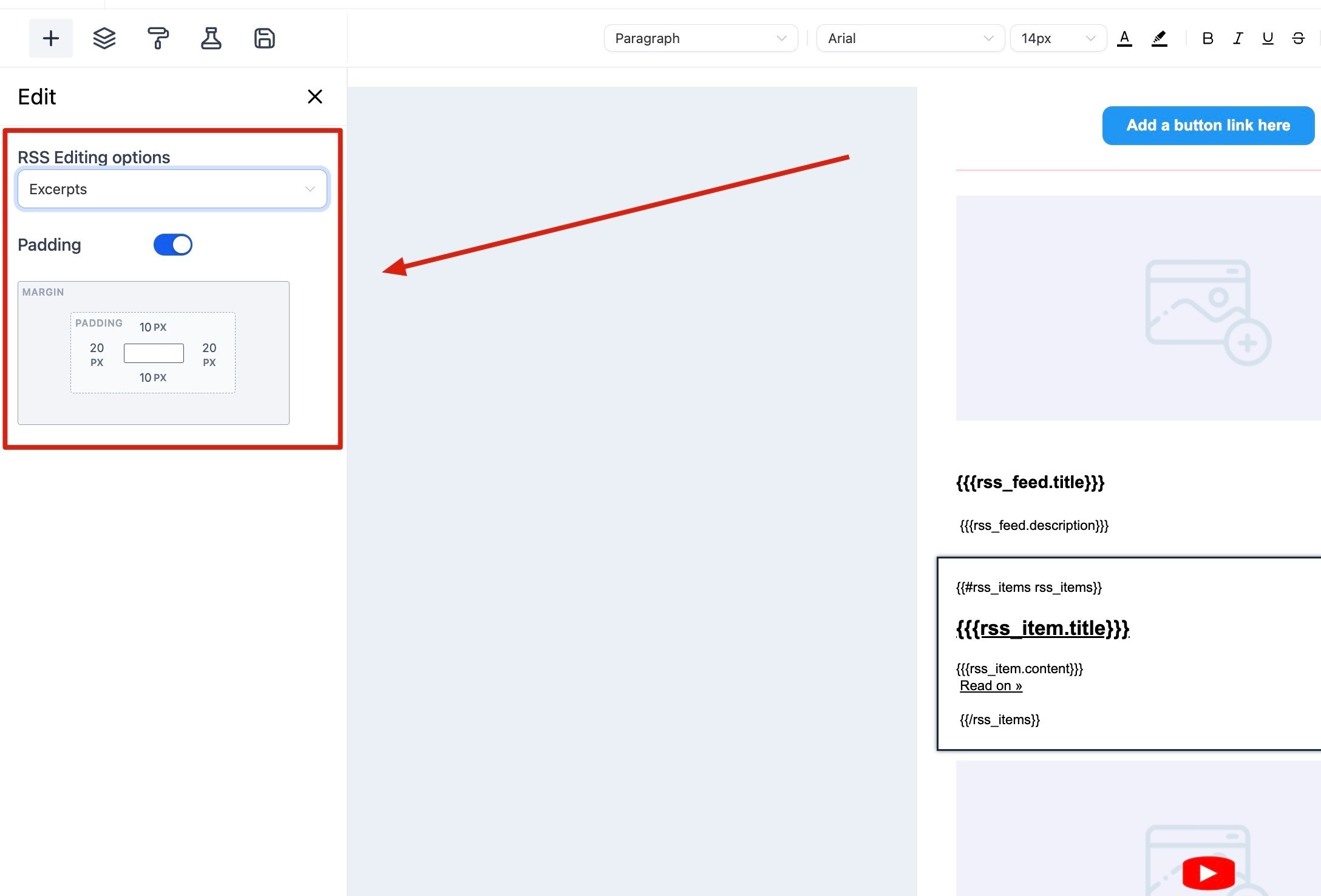The image size is (1321, 896).
Task: Toggle italic formatting
Action: tap(1238, 38)
